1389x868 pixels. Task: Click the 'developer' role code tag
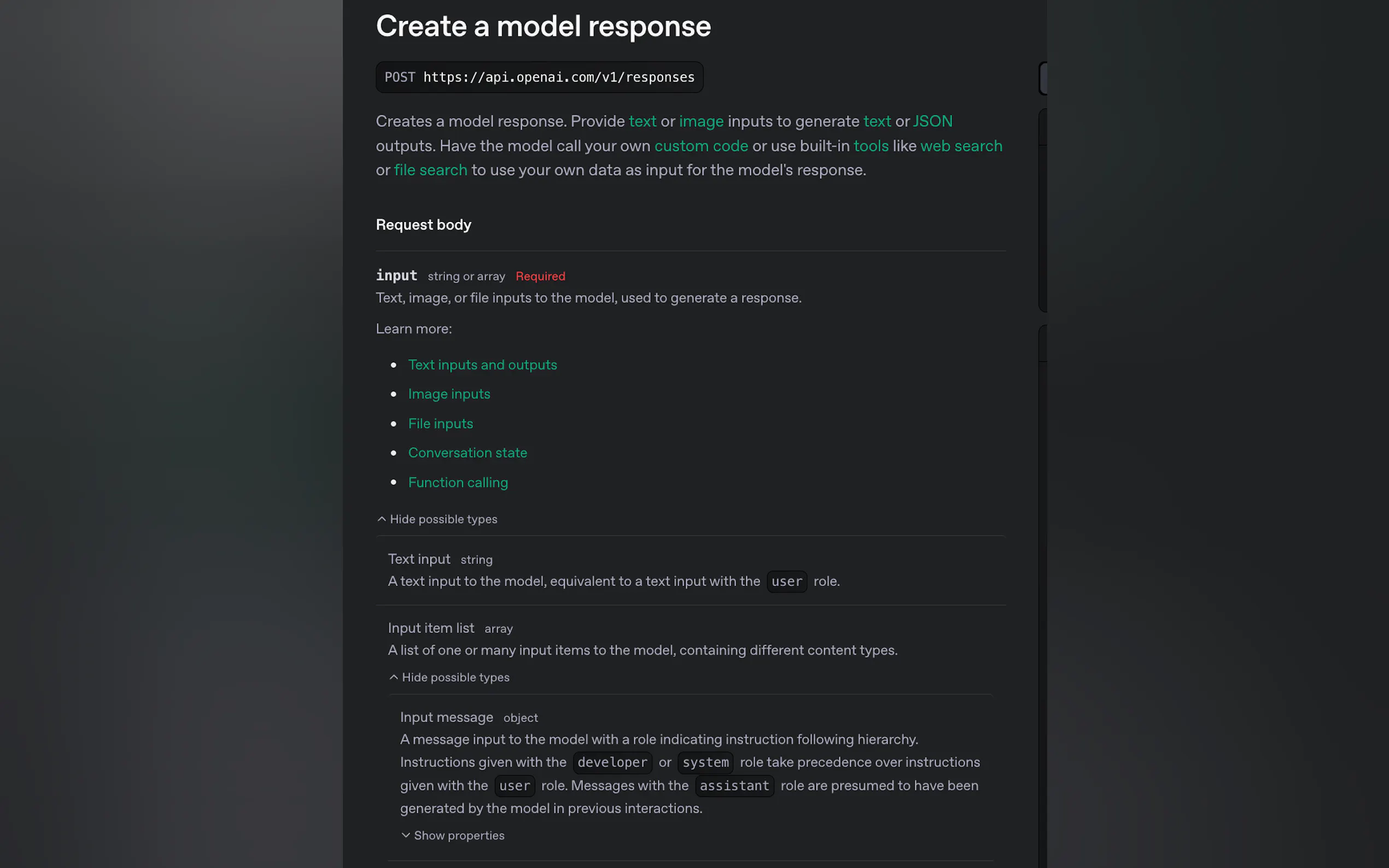coord(612,763)
